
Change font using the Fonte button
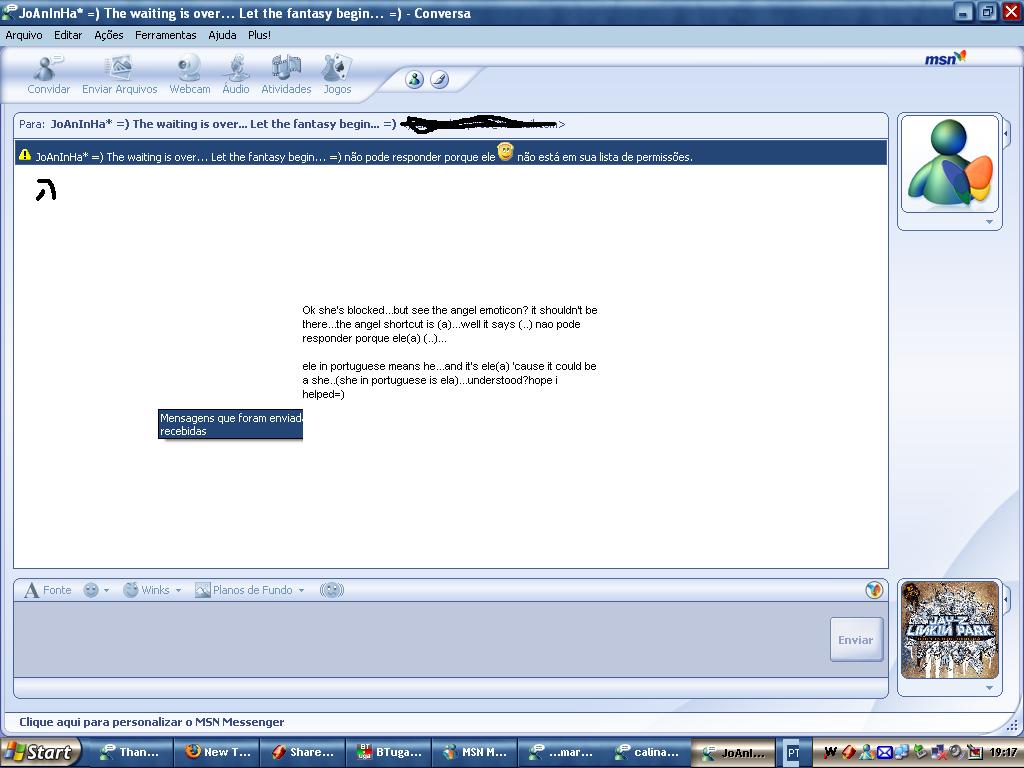pyautogui.click(x=48, y=590)
